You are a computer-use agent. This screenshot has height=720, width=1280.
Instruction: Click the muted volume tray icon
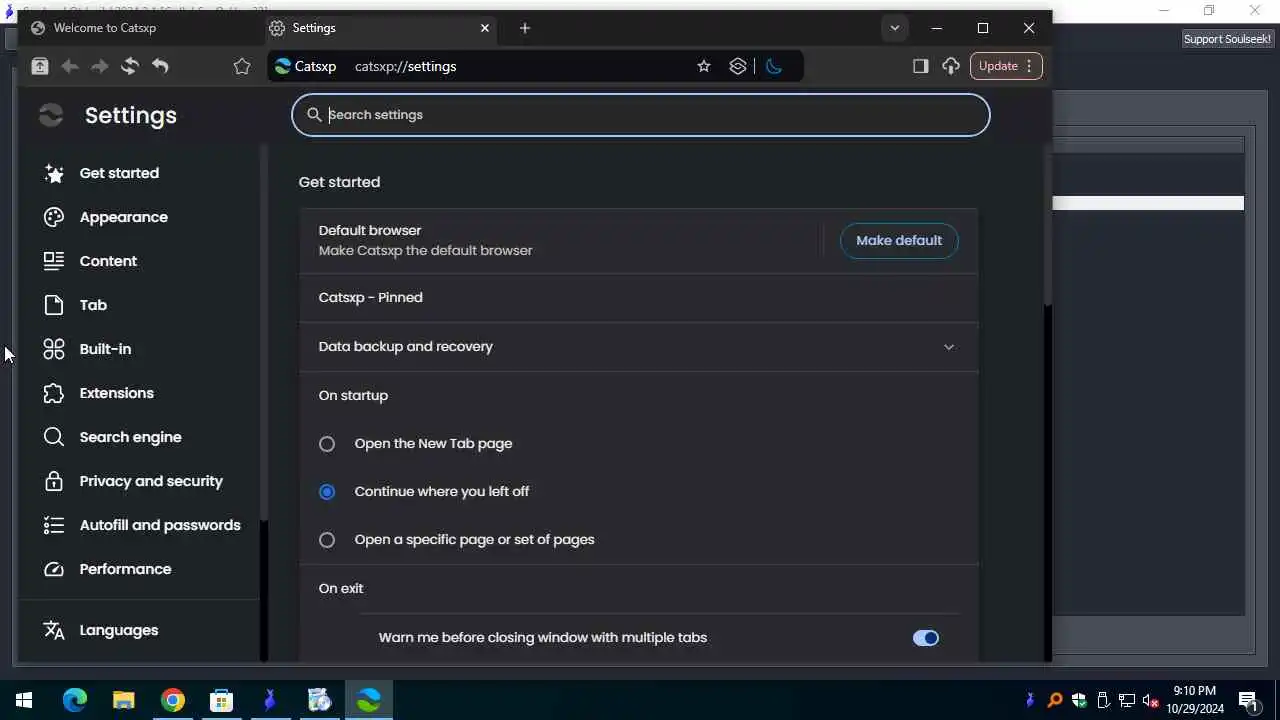1151,700
